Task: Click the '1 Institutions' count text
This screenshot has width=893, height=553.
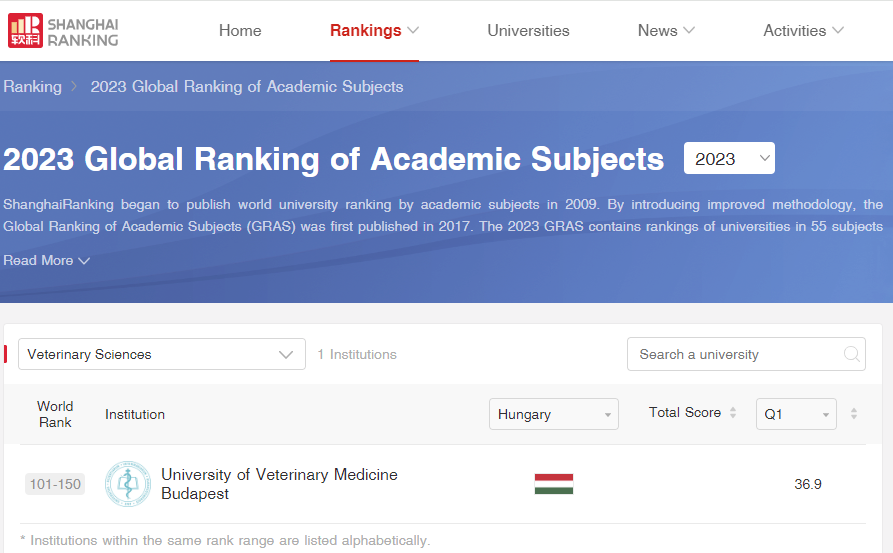Action: 357,354
